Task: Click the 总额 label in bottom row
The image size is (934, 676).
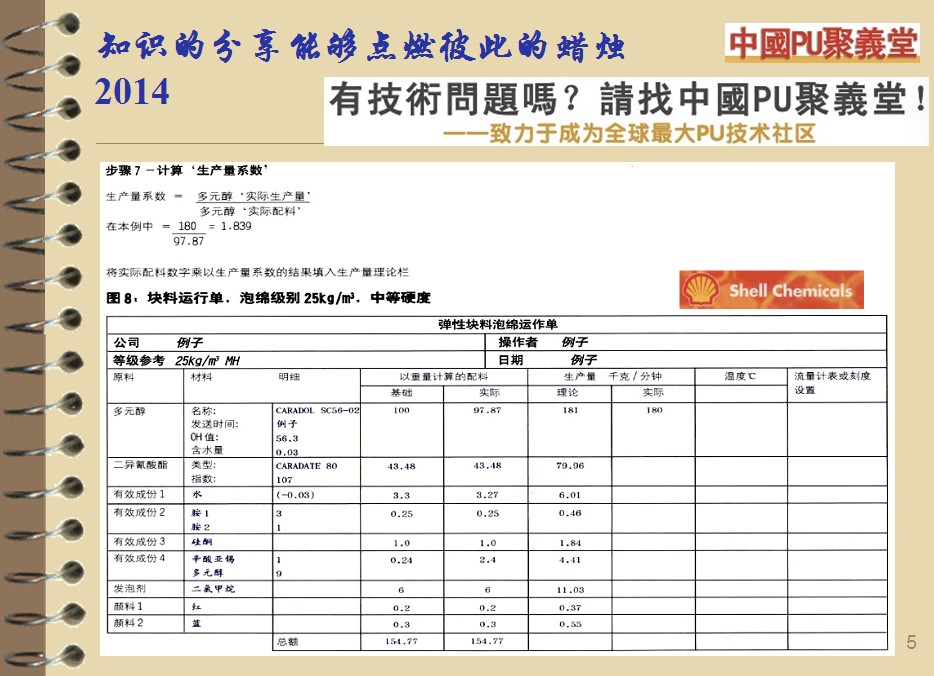Action: [287, 642]
